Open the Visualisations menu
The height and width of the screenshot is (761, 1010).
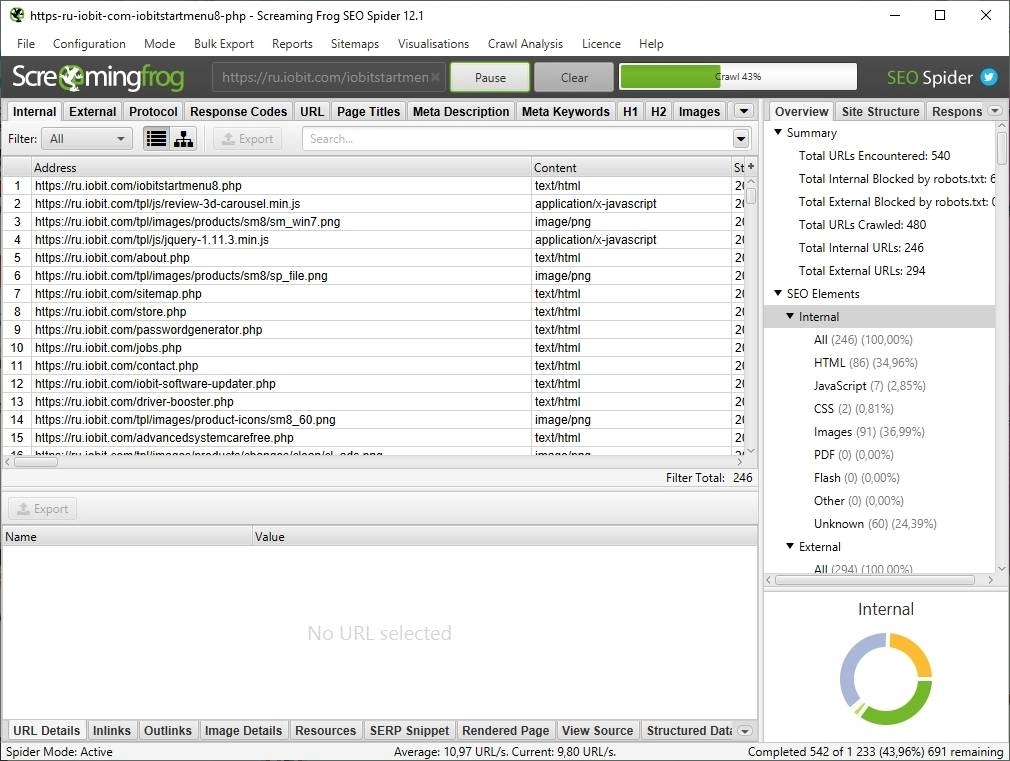point(433,44)
